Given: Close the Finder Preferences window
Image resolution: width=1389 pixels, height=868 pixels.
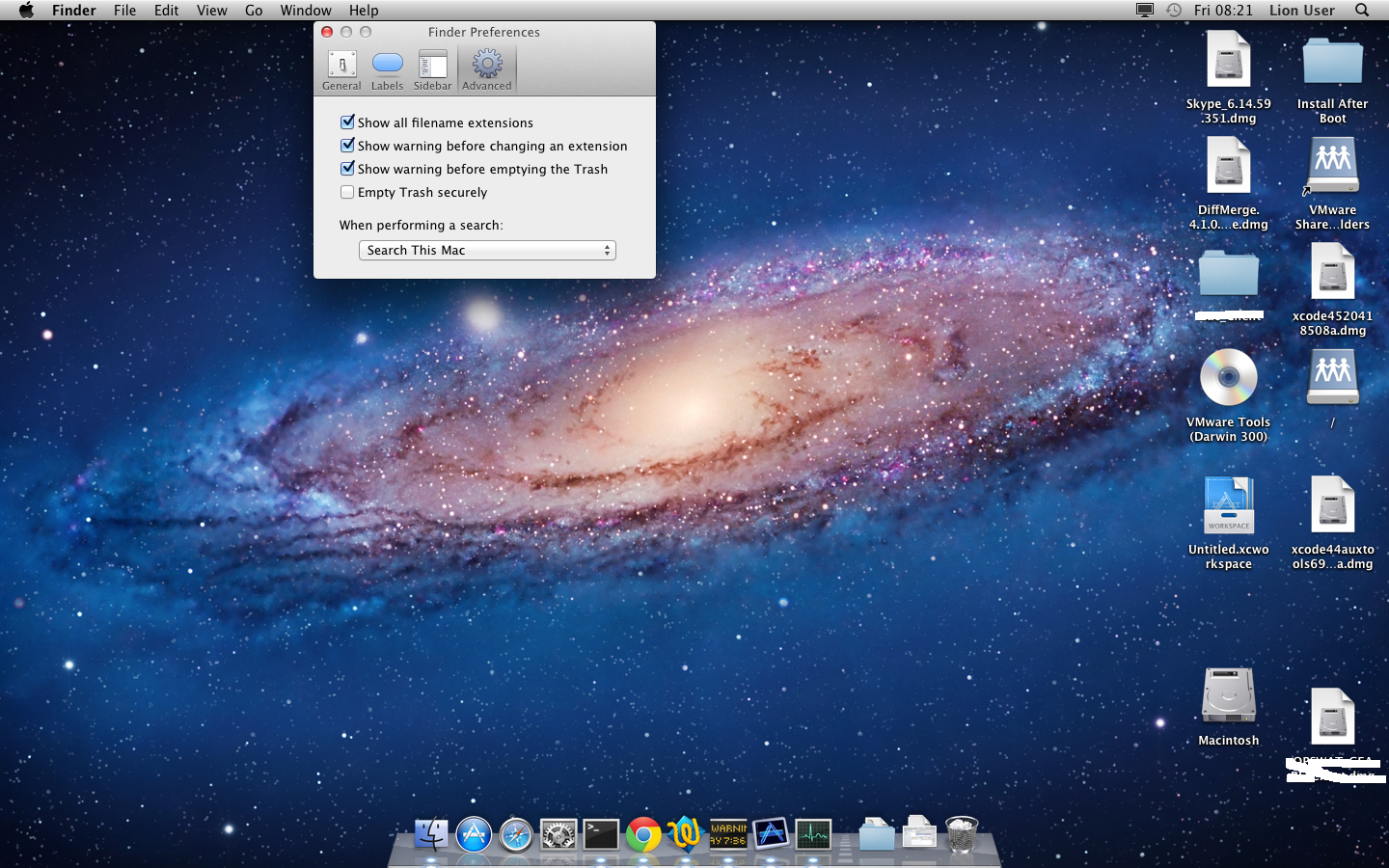Looking at the screenshot, I should [x=327, y=32].
